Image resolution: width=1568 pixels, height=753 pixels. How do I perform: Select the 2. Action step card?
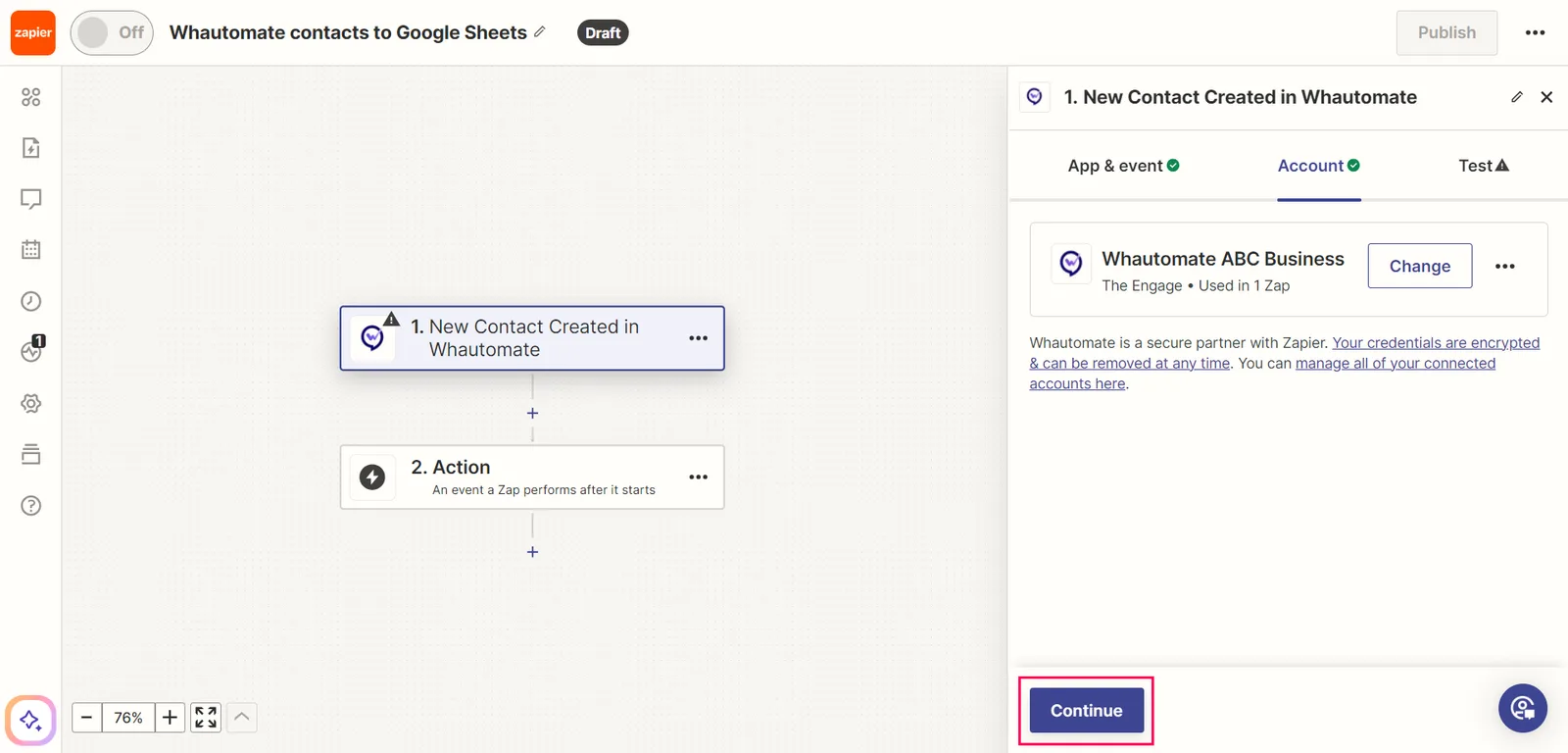tap(532, 477)
